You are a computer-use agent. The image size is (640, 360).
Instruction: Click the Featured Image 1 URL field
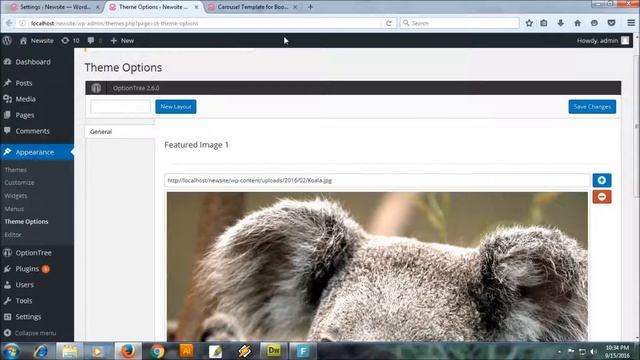pyautogui.click(x=377, y=180)
